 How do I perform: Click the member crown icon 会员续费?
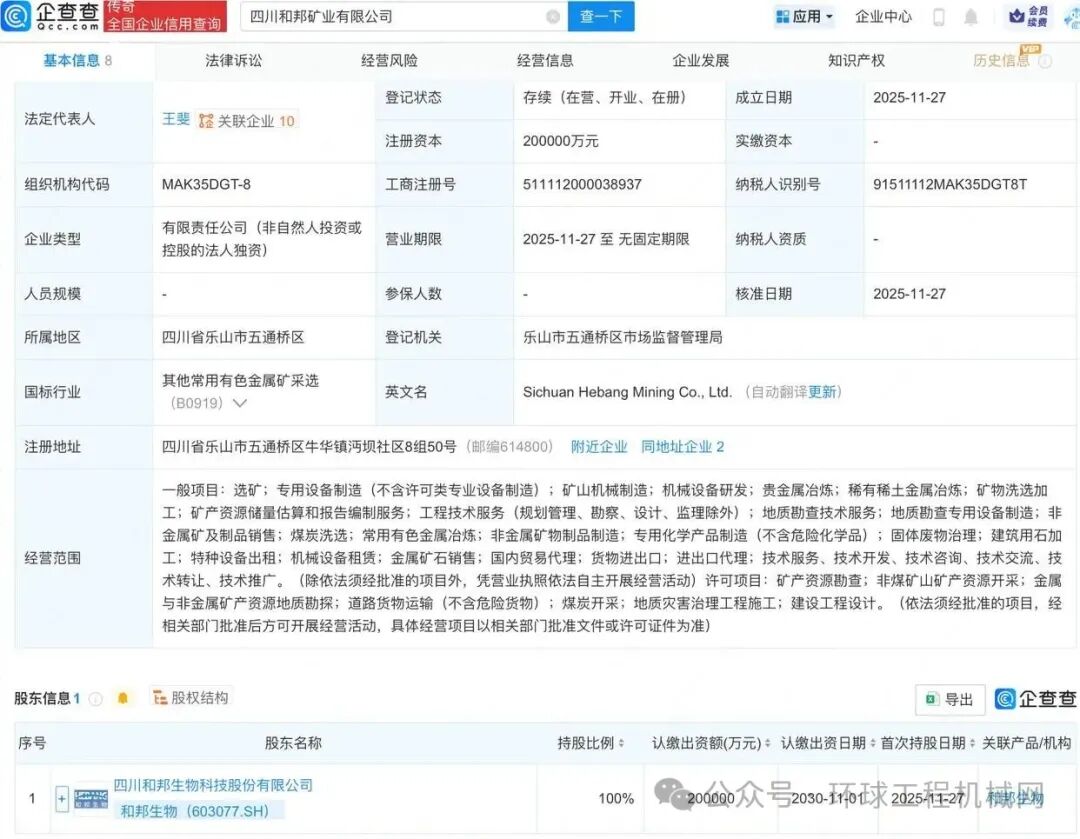[1017, 17]
